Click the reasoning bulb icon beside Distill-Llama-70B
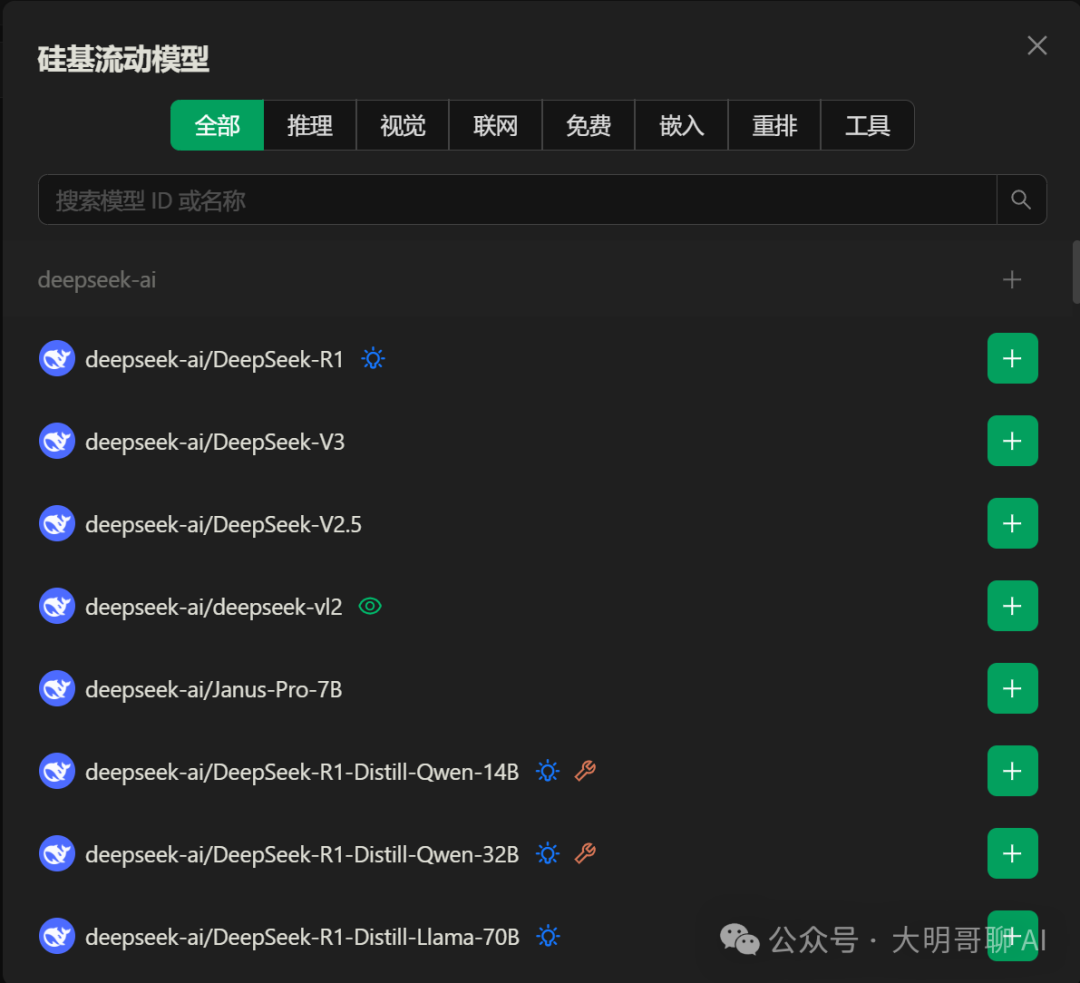 tap(548, 936)
